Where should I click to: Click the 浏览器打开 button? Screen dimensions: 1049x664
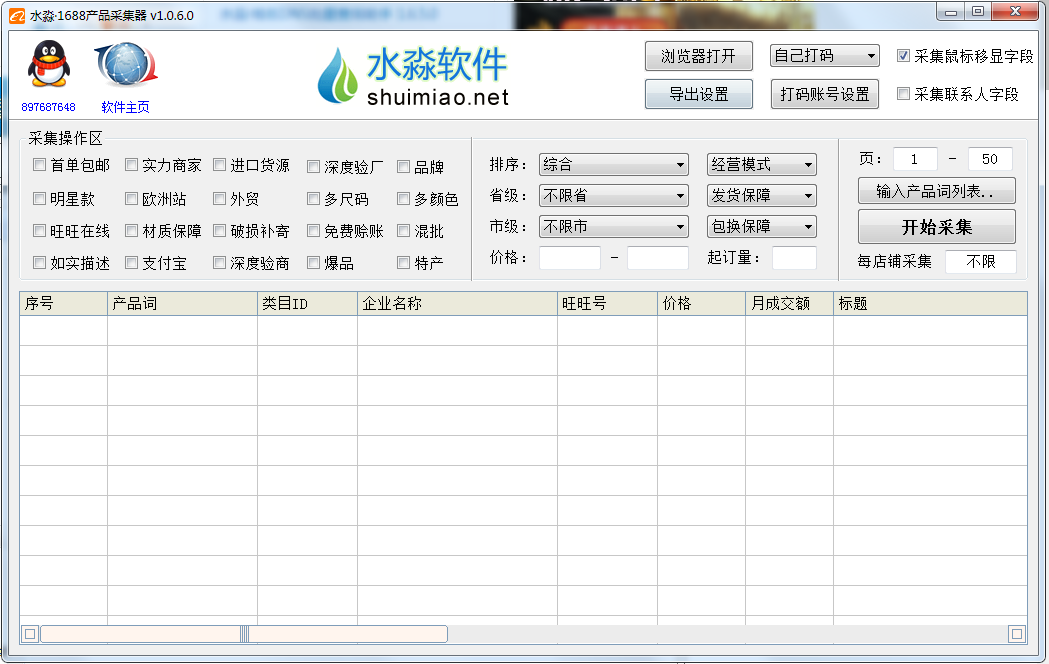[x=698, y=56]
